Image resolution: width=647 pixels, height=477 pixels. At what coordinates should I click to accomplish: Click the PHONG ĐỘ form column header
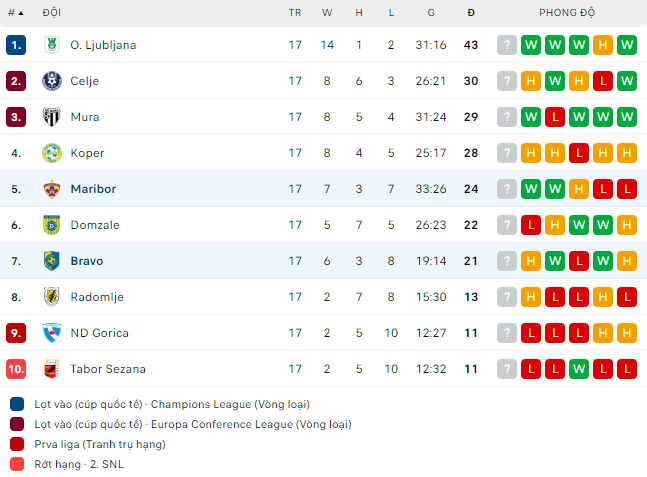click(x=567, y=13)
